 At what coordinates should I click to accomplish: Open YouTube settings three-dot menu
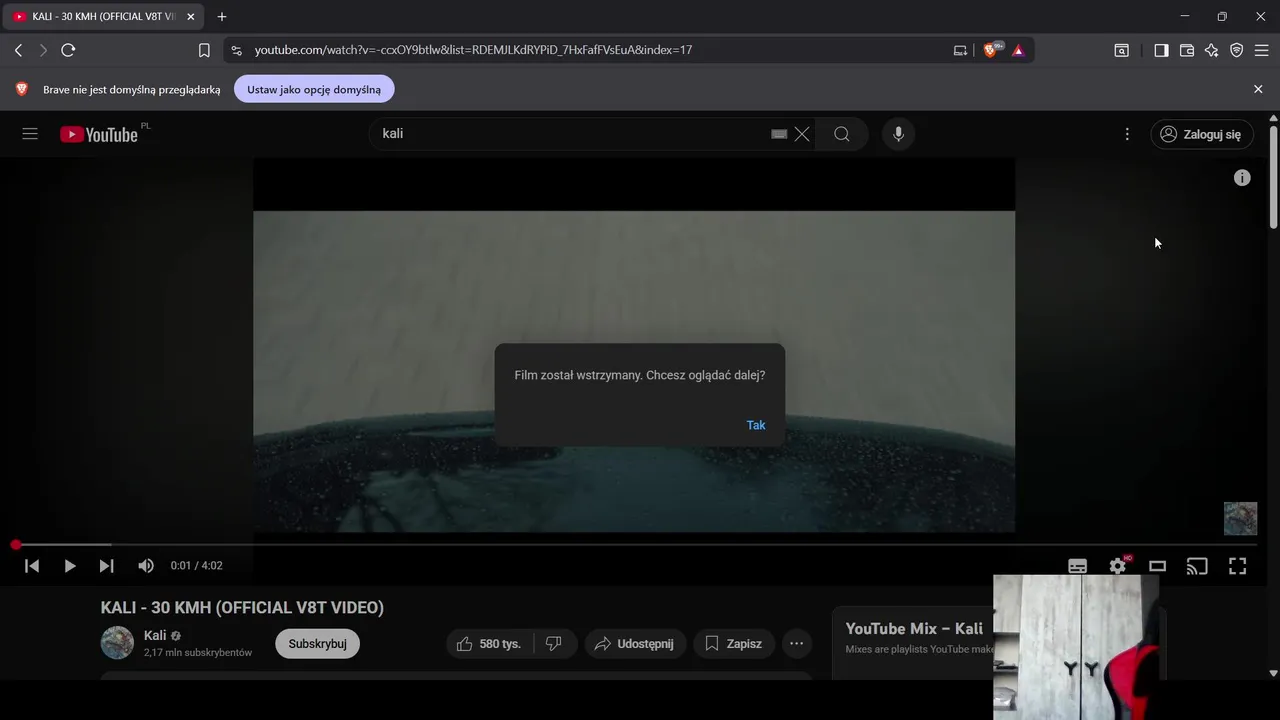point(1127,134)
